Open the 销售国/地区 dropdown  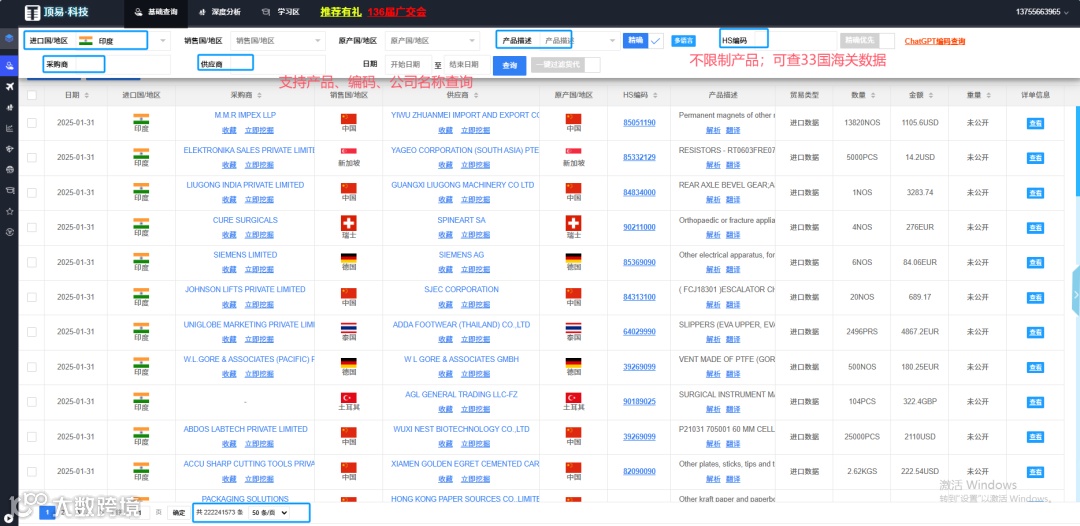(278, 41)
